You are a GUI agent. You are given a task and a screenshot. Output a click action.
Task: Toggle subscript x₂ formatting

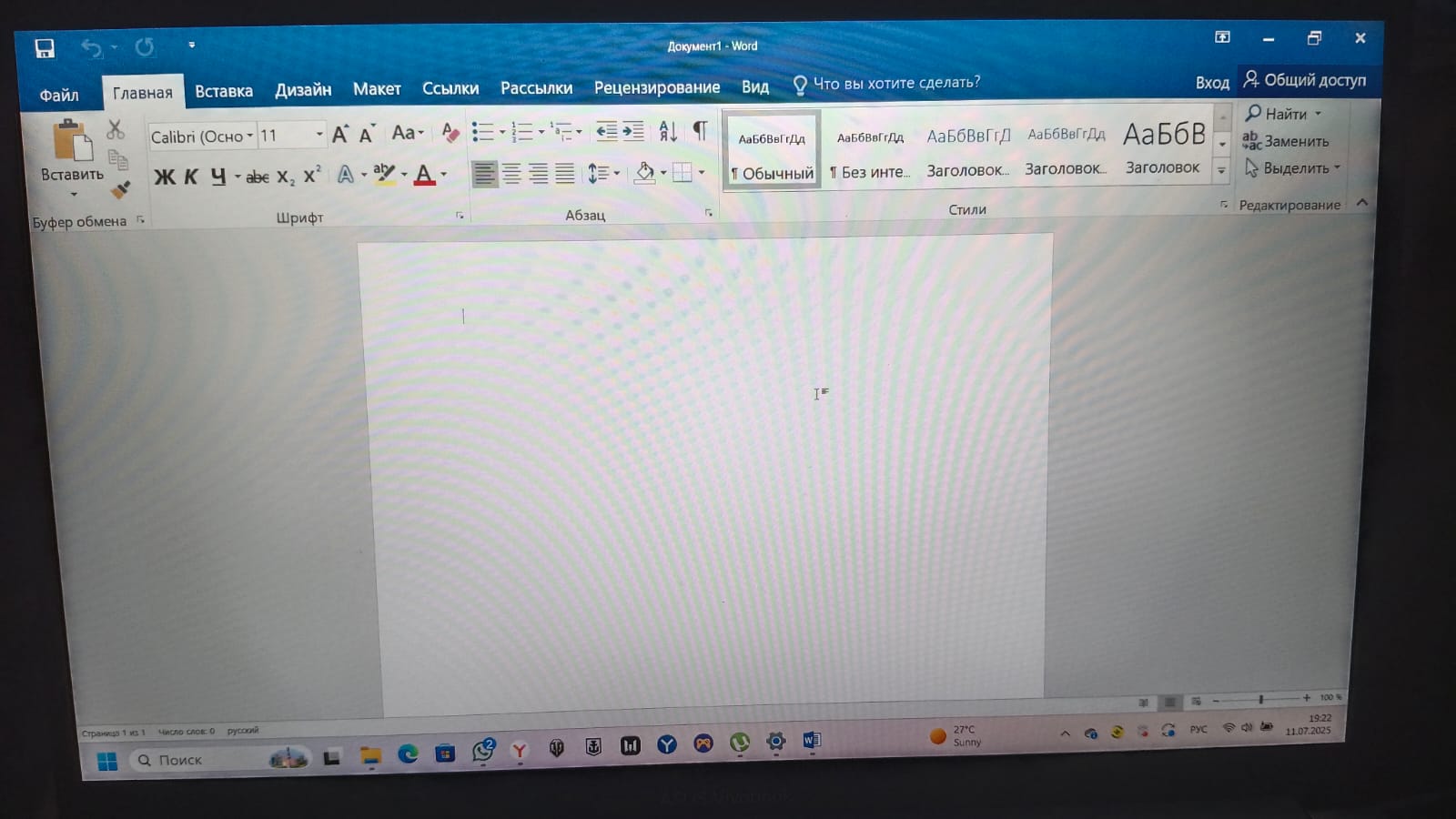(286, 177)
